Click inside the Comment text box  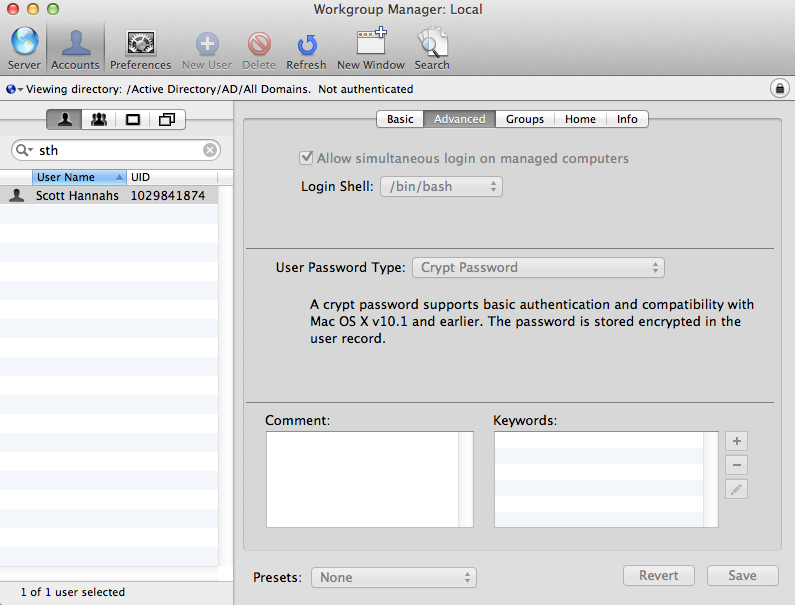(363, 479)
